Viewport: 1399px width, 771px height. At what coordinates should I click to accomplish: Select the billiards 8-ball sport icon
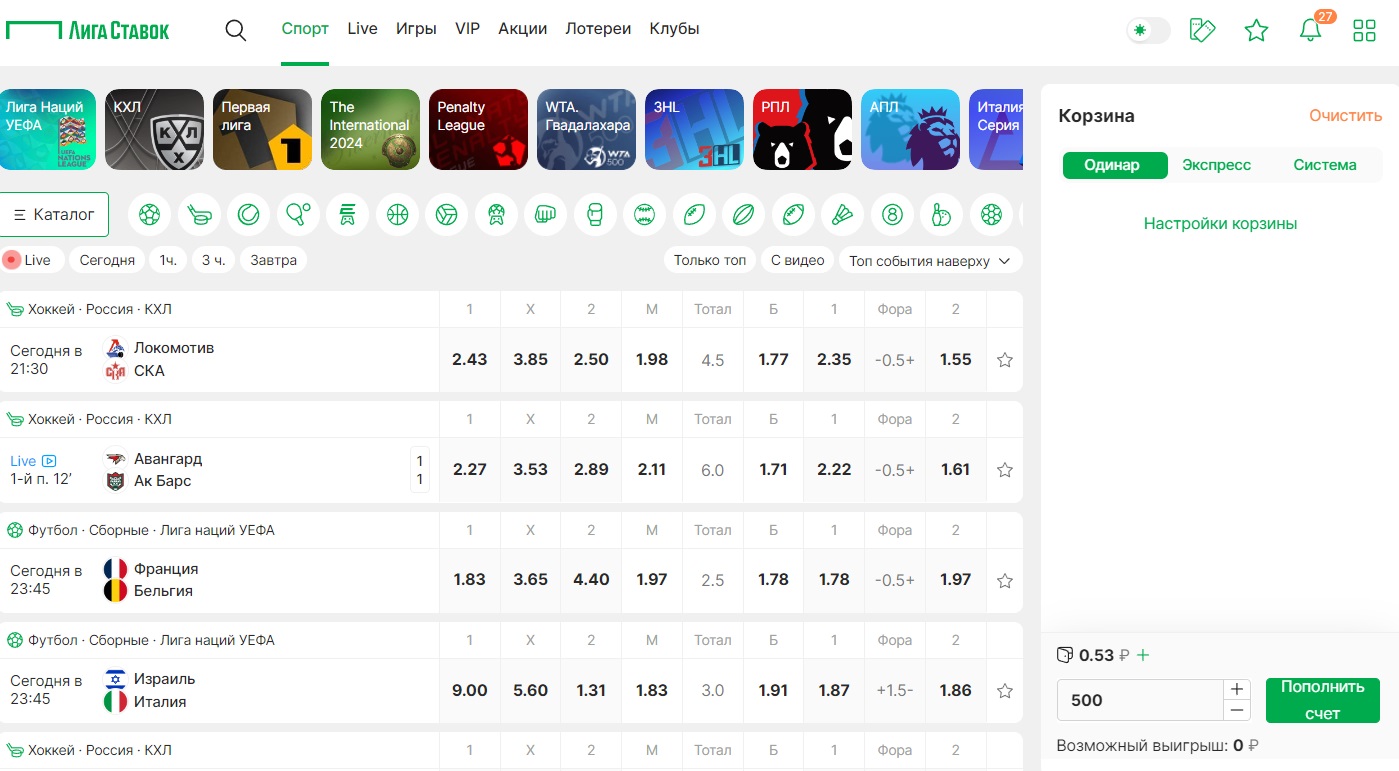892,214
